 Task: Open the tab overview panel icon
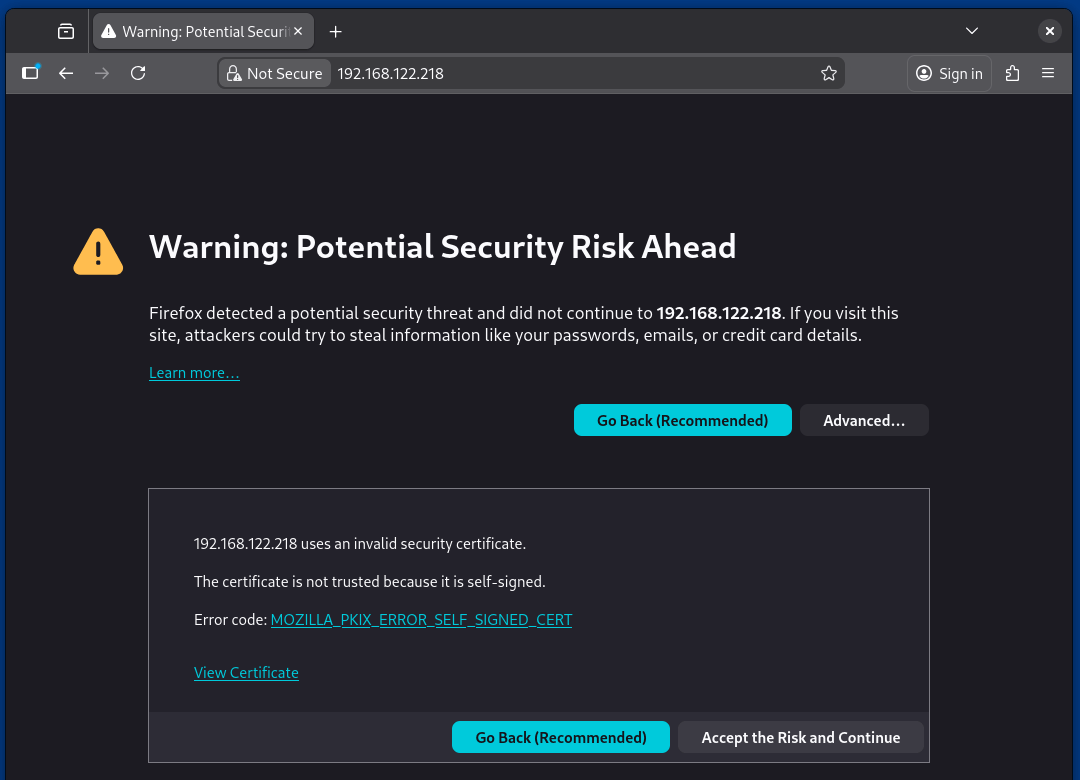click(65, 30)
